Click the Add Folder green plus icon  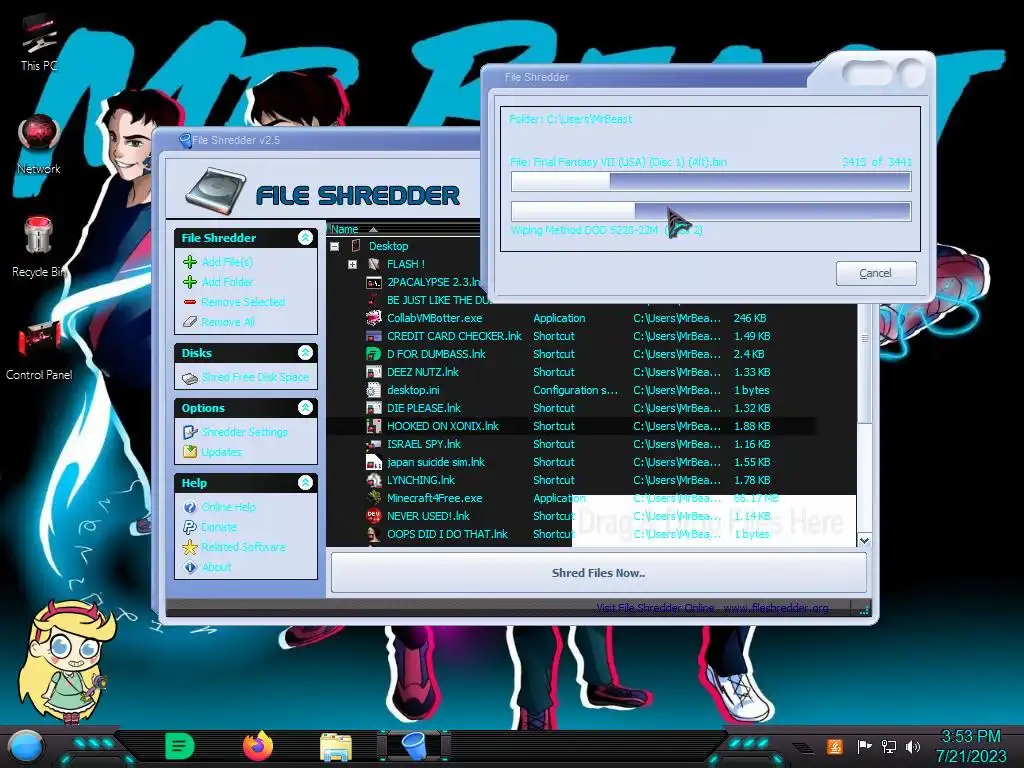(190, 282)
